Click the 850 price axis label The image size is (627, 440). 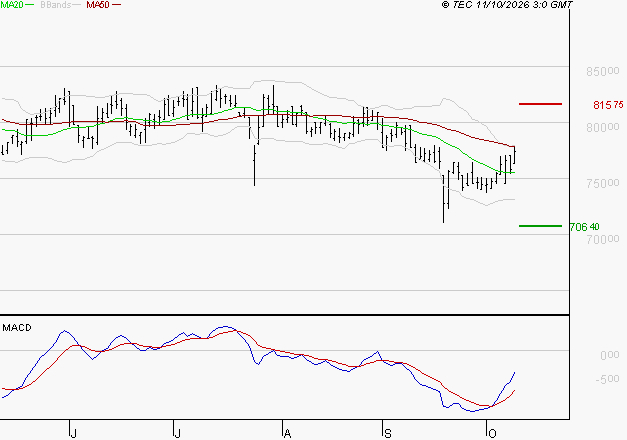[603, 72]
